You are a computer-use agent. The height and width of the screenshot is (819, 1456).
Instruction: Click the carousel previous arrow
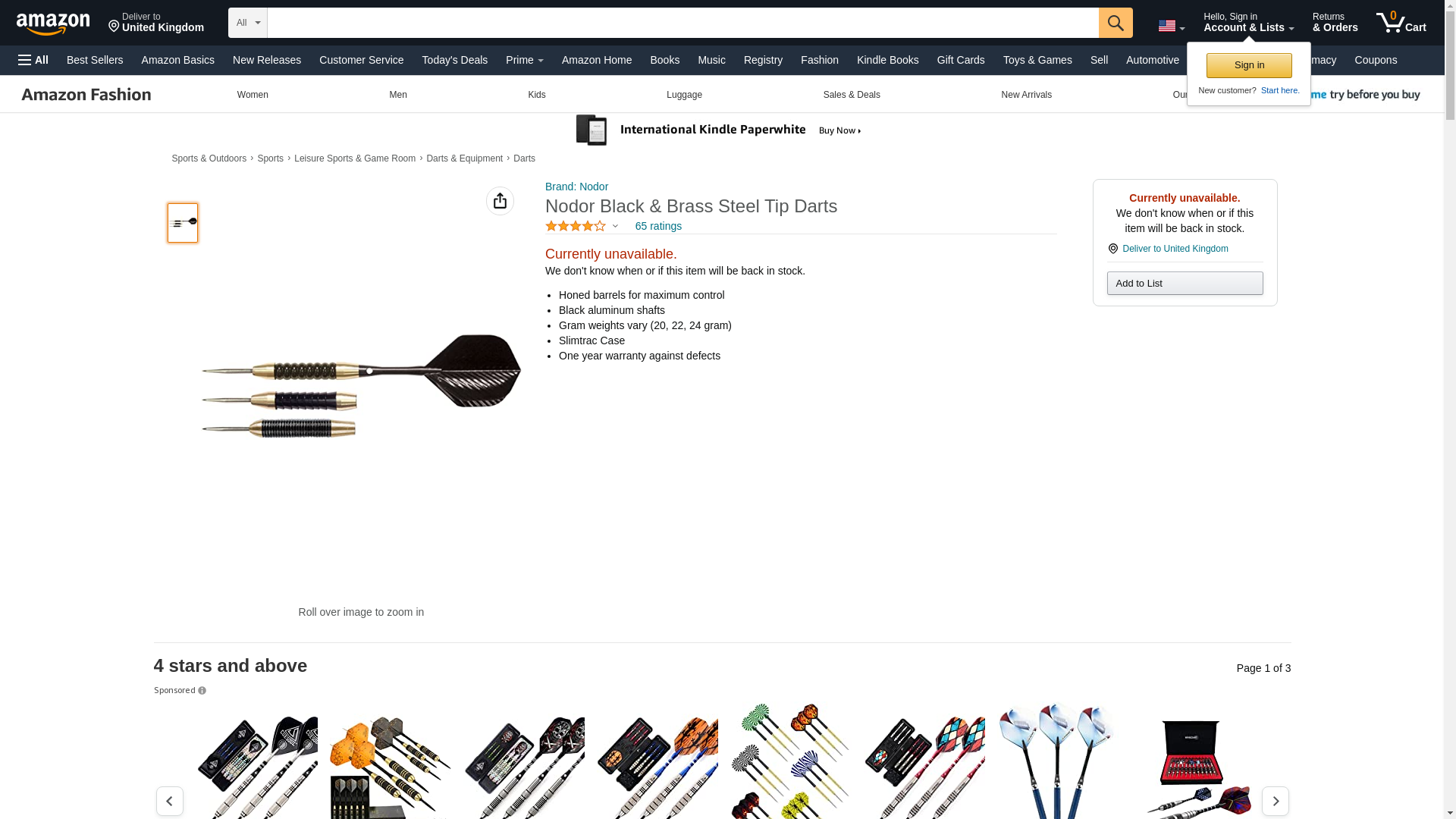point(170,801)
